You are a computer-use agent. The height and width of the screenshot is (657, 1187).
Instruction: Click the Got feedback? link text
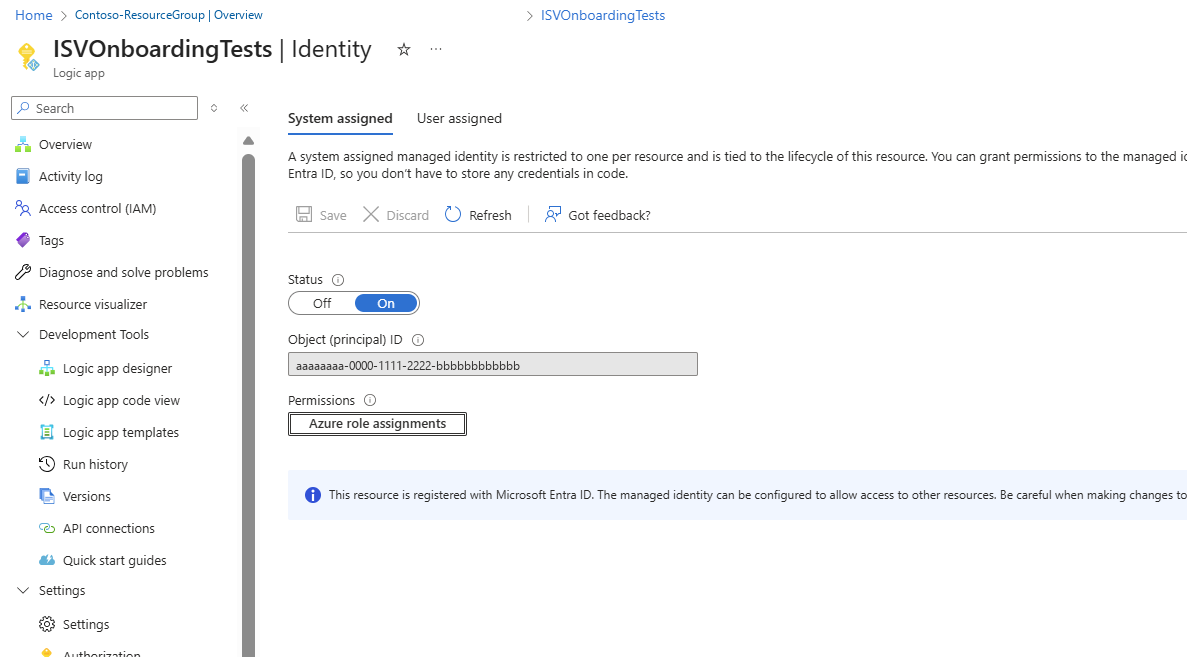[609, 215]
